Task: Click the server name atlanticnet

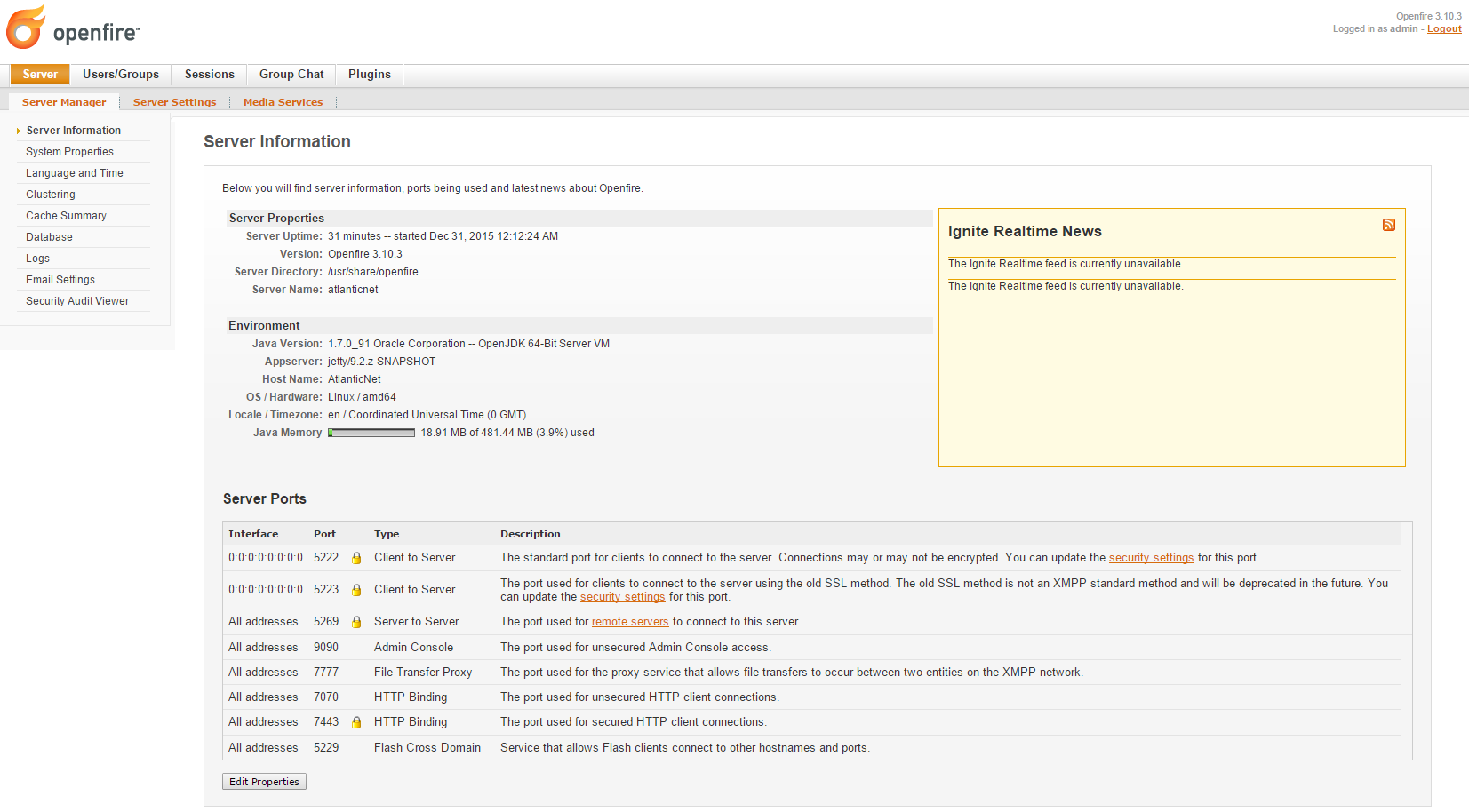Action: click(353, 290)
